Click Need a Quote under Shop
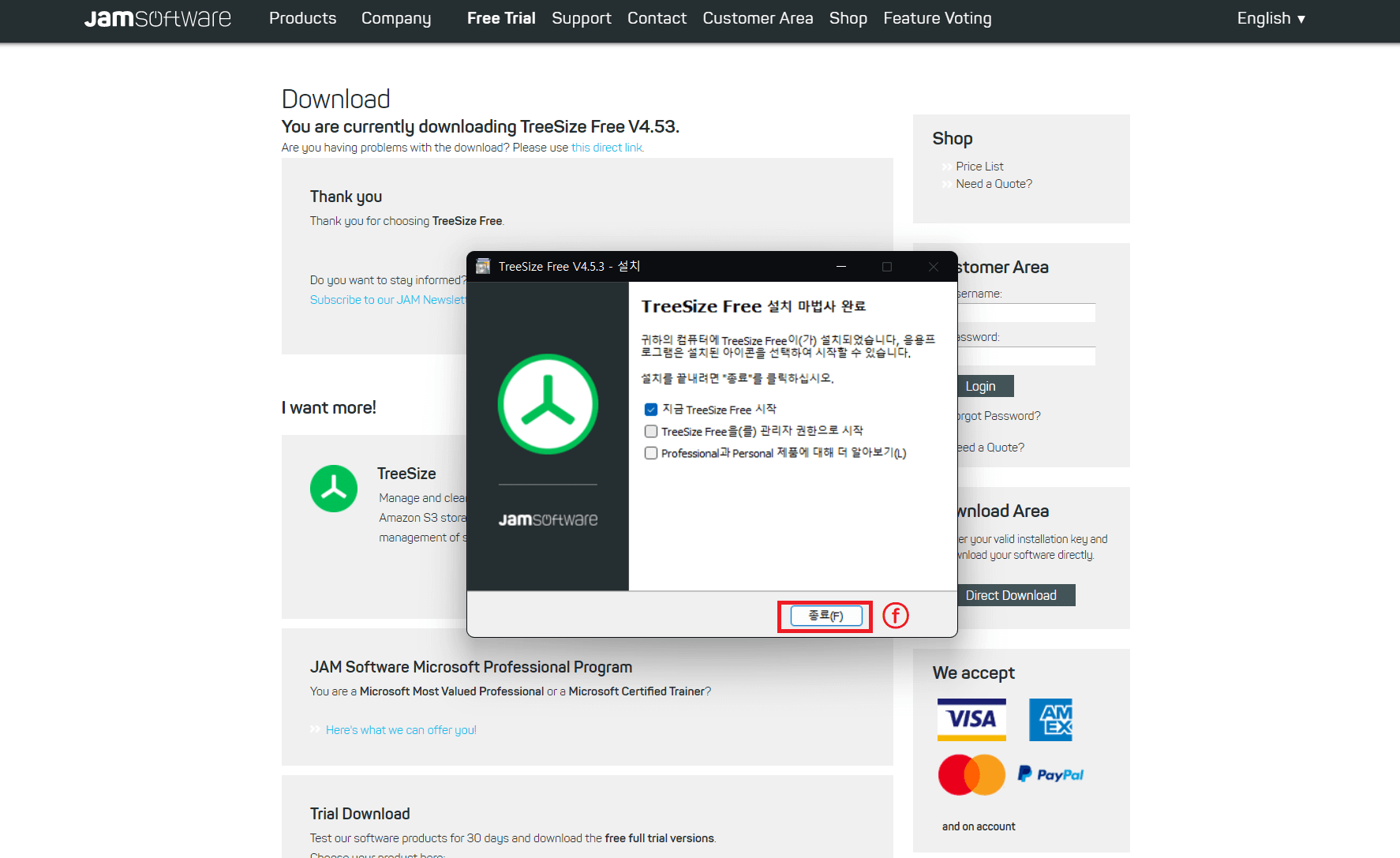Screen dimensions: 1400x858 (x=994, y=184)
